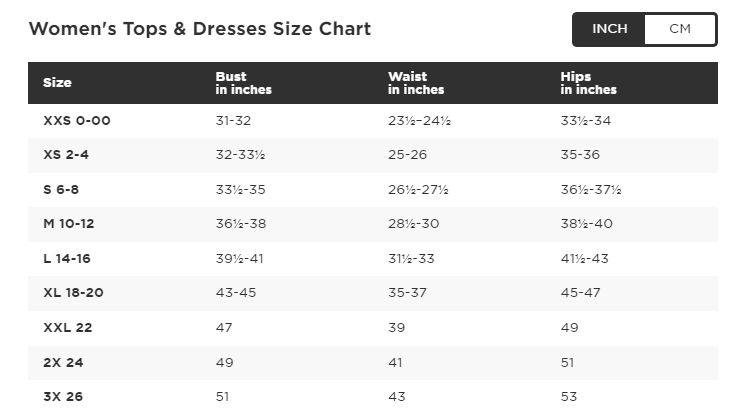The image size is (752, 412).
Task: Click bust value 31-32 for XXS
Action: tap(233, 121)
